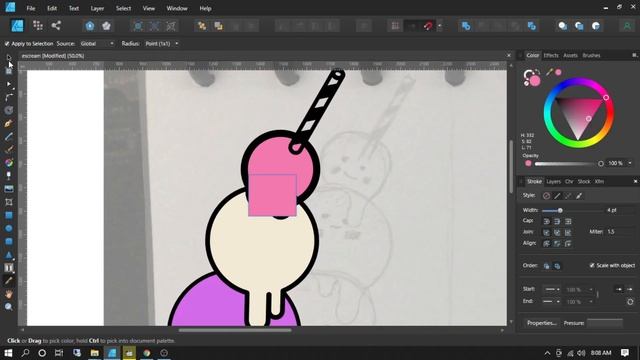This screenshot has width=640, height=360.
Task: Open the File menu
Action: (31, 8)
